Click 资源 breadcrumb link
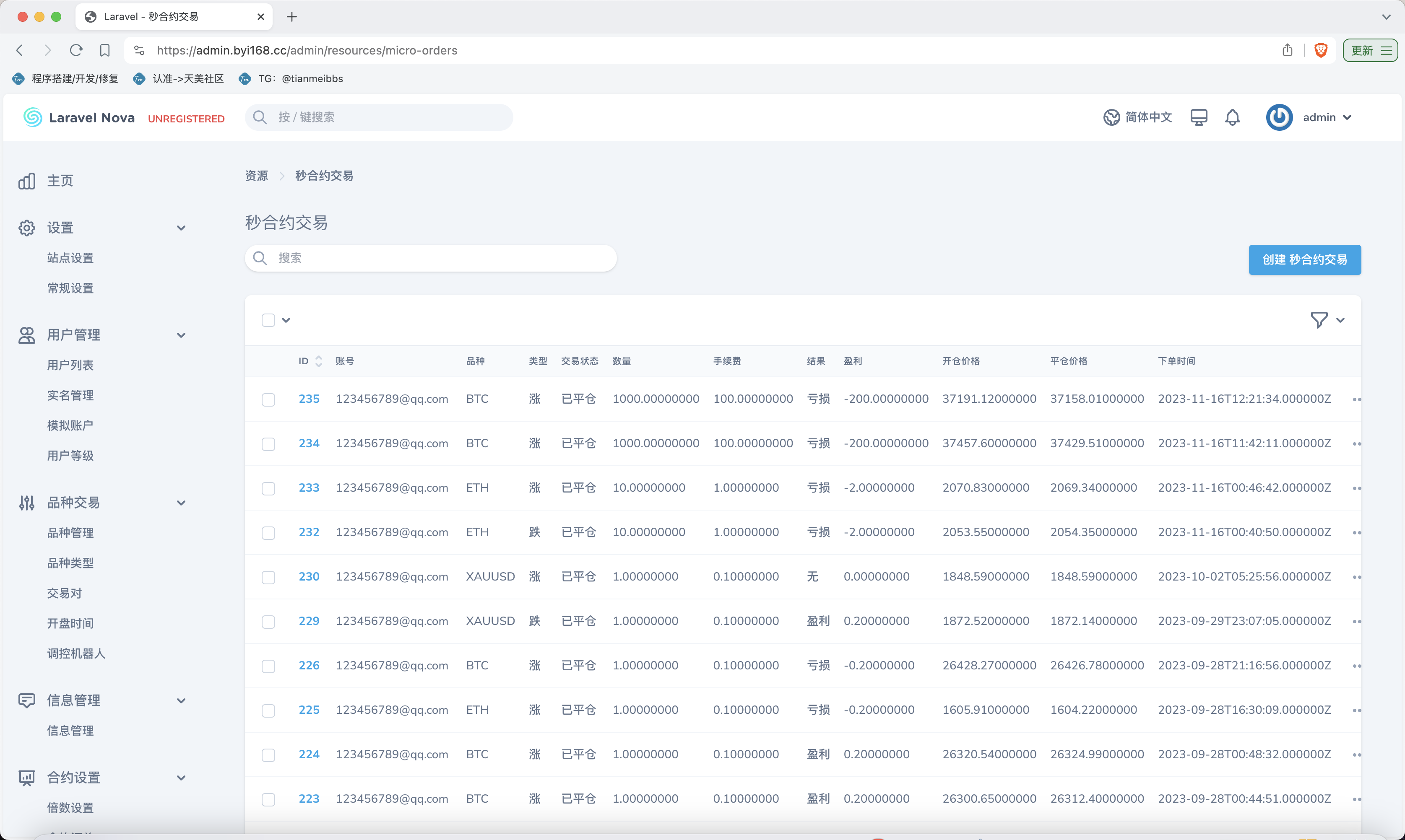Viewport: 1405px width, 840px height. click(257, 176)
